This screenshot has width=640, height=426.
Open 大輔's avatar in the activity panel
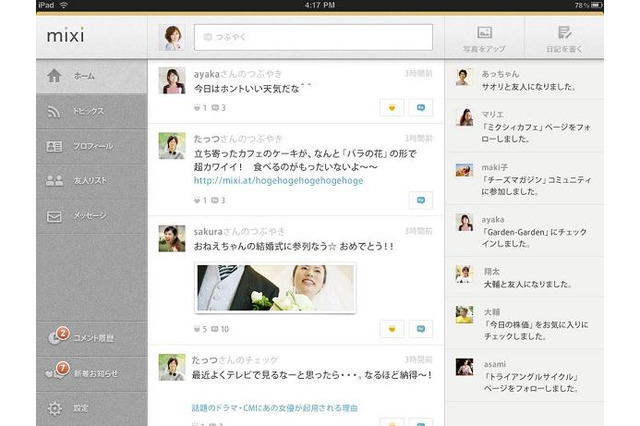(464, 315)
